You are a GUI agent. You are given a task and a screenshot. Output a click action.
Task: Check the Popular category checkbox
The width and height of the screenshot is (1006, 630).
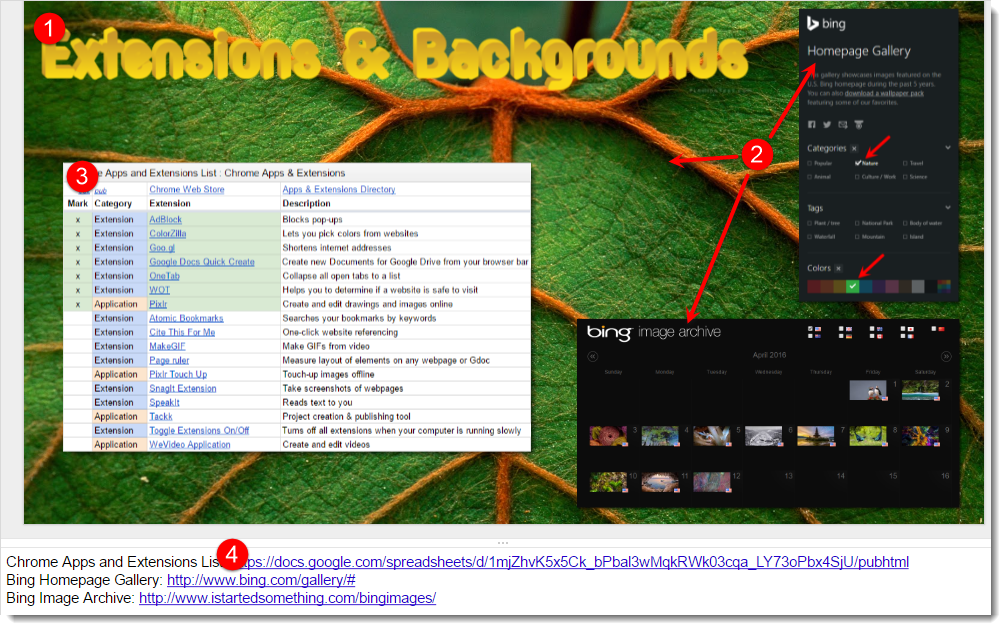(810, 163)
